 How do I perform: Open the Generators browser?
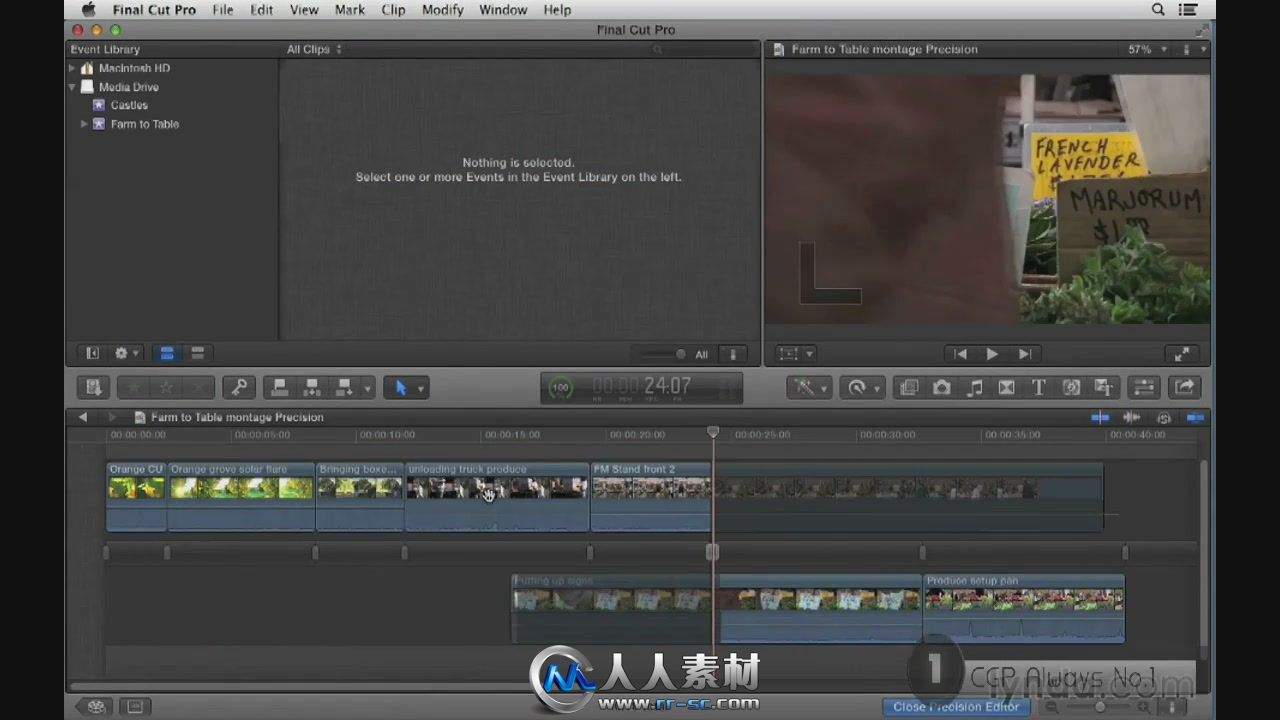(x=1071, y=387)
